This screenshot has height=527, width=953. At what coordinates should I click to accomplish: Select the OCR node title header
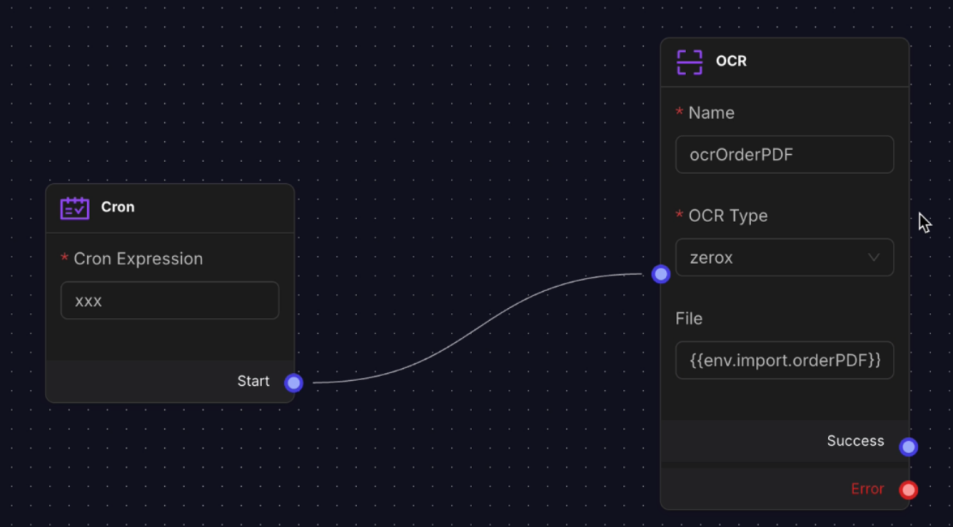point(785,62)
